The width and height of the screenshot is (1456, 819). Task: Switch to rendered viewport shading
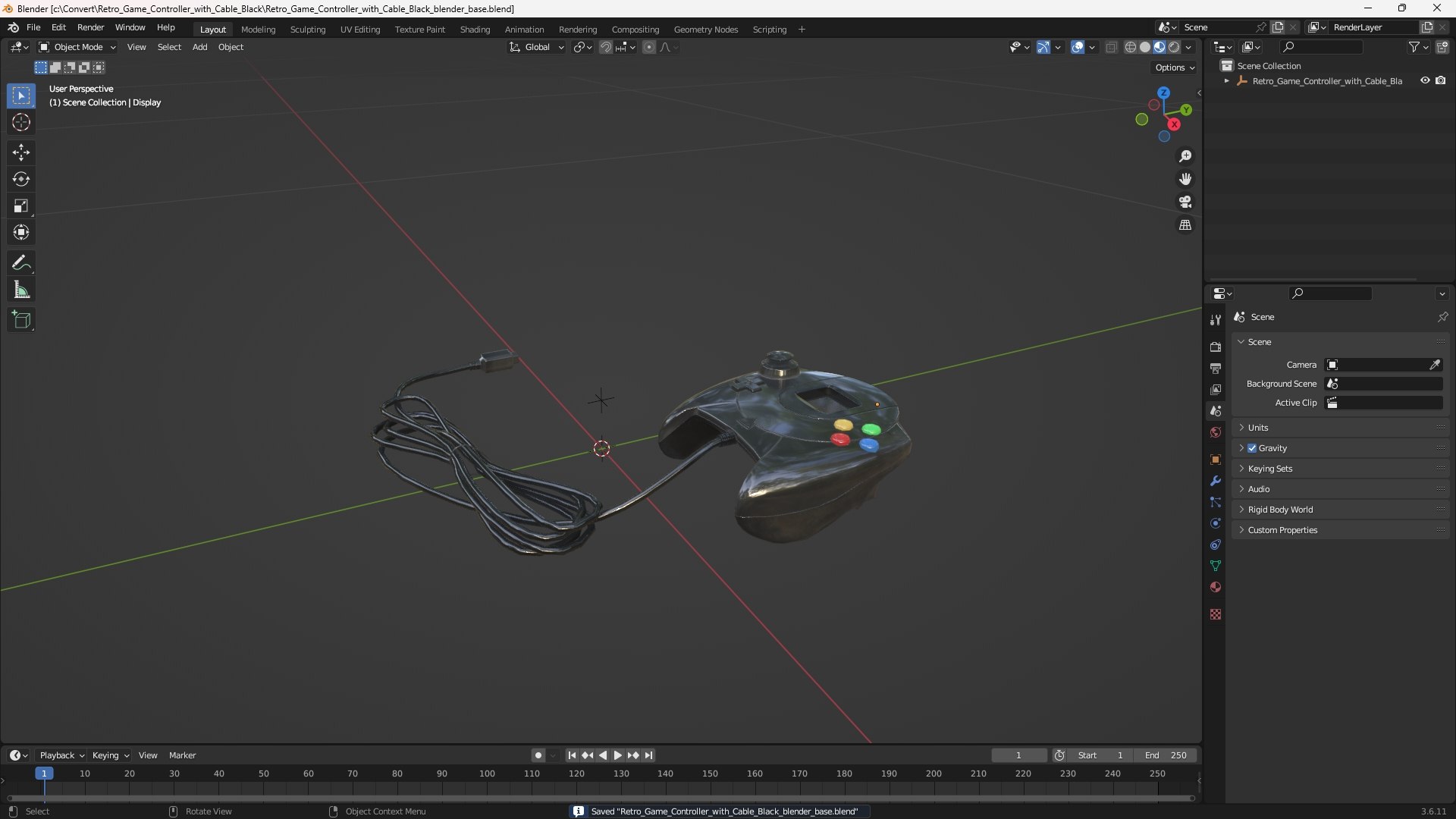(x=1174, y=47)
